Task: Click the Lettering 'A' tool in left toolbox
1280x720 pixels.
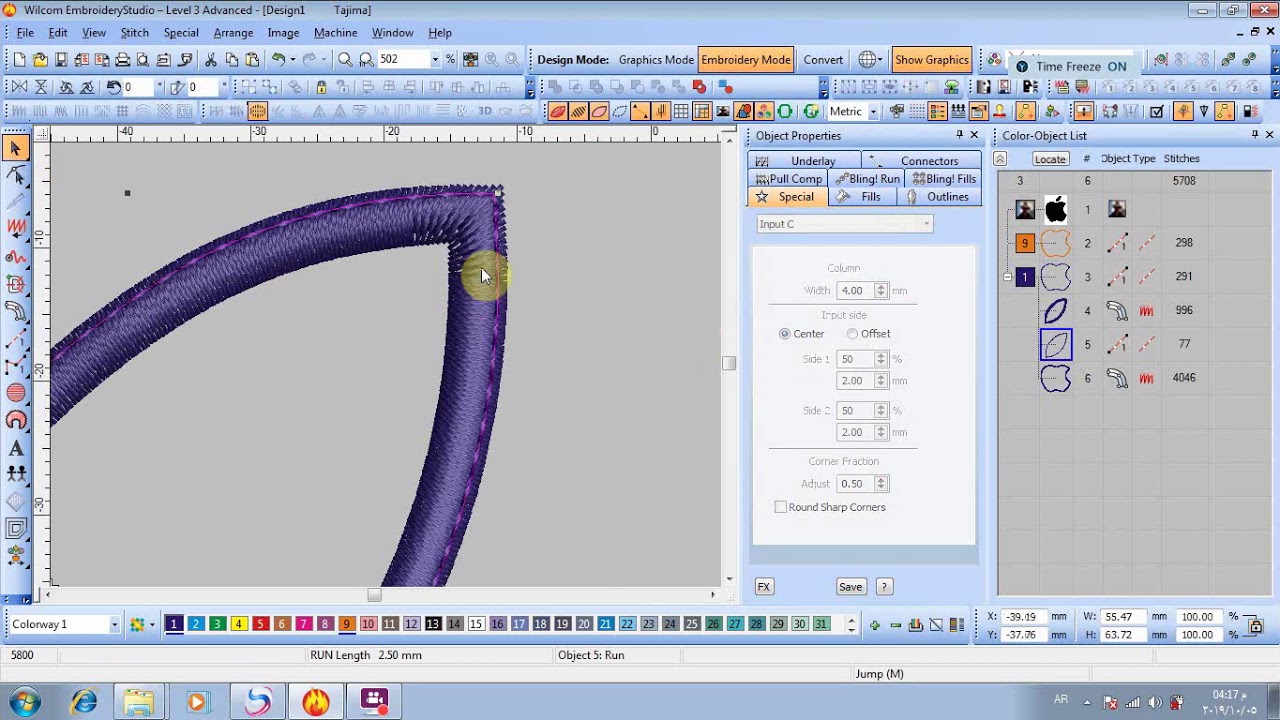Action: (x=16, y=448)
